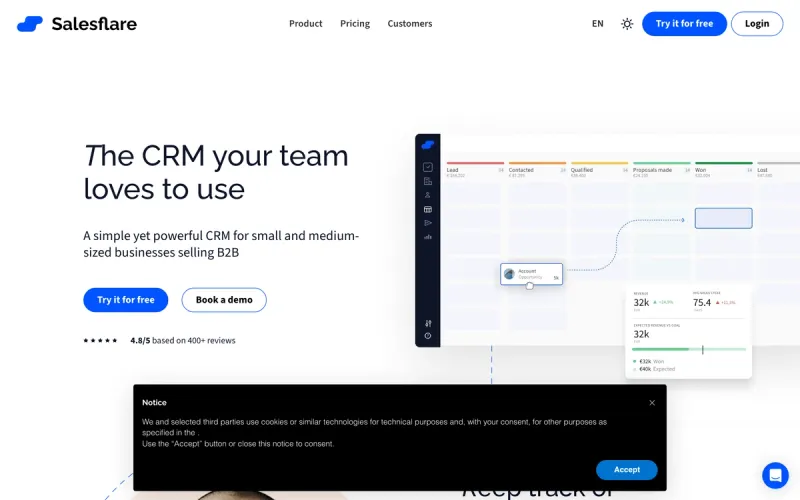This screenshot has height=500, width=800.
Task: Click Try it for free in header
Action: click(684, 24)
